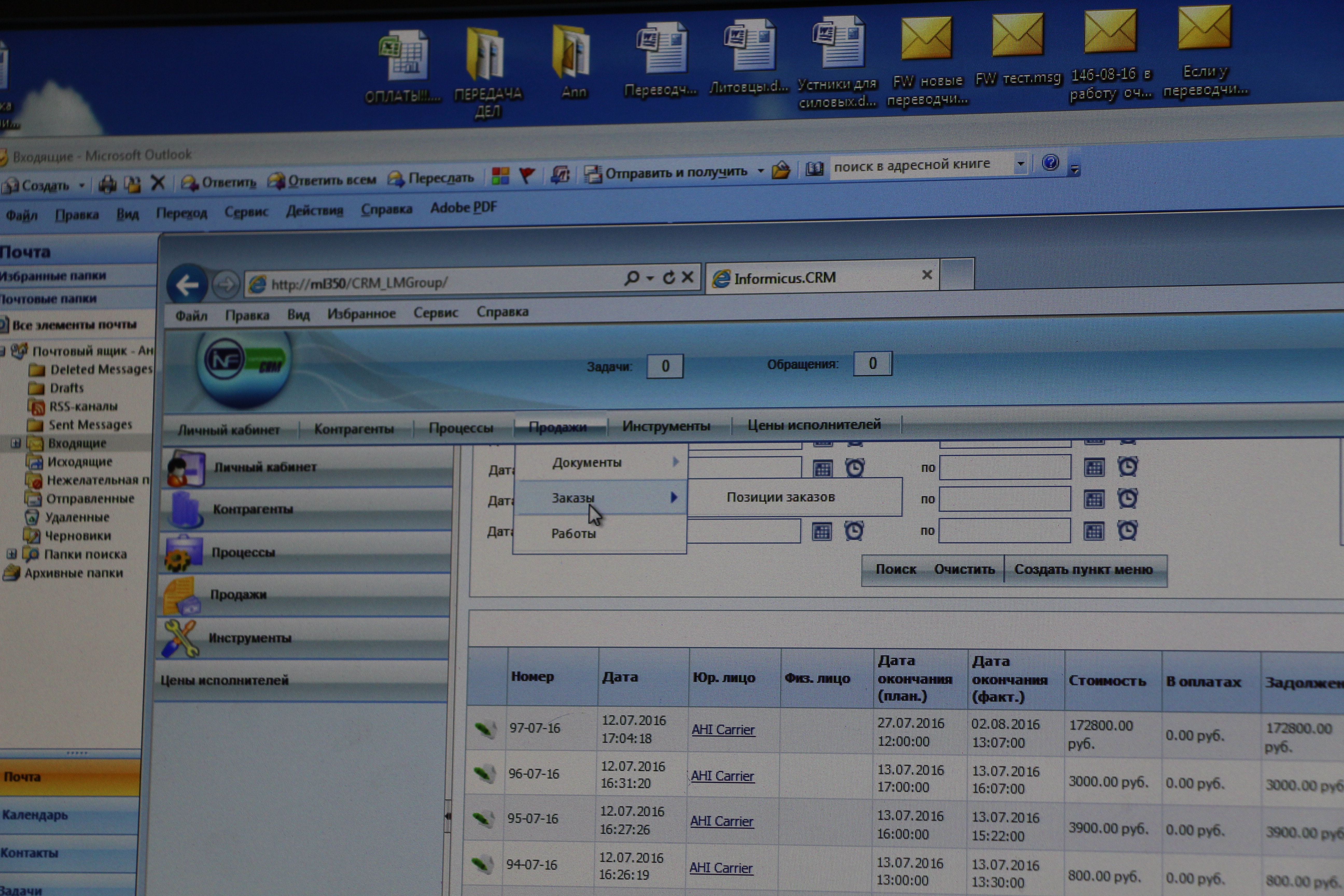This screenshot has width=1344, height=896.
Task: Click the delete X icon in Outlook toolbar
Action: click(158, 183)
